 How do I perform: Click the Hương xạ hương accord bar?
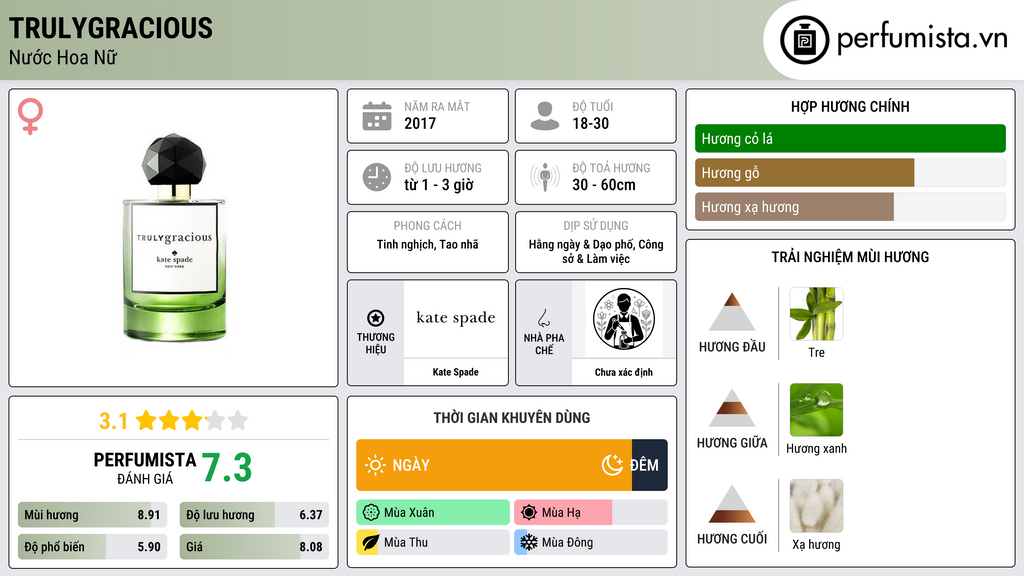click(850, 207)
